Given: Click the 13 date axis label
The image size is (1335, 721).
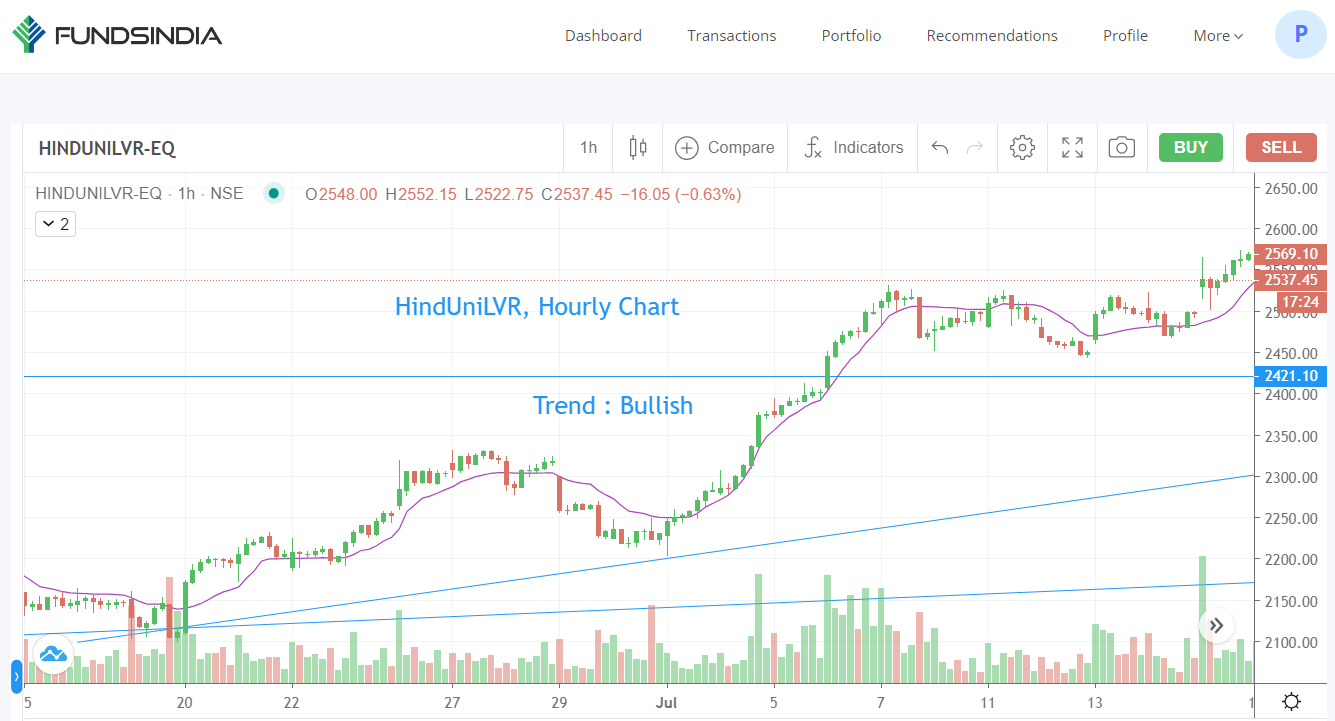Looking at the screenshot, I should tap(1096, 703).
